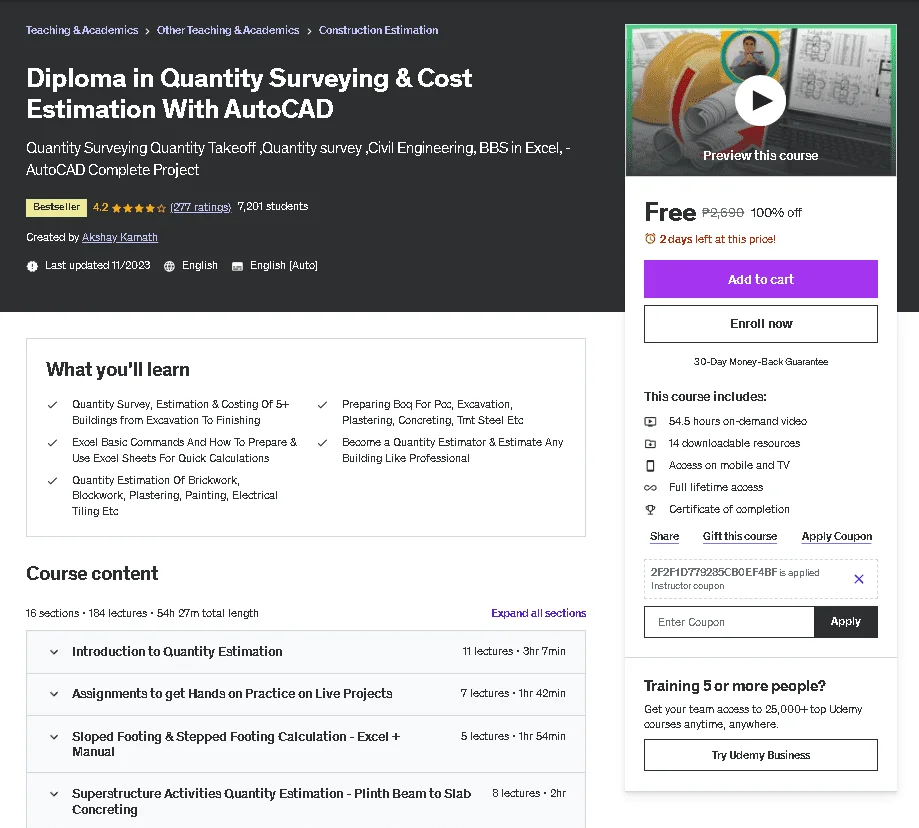Visit instructor Akshay Kamath's profile
Image resolution: width=919 pixels, height=828 pixels.
click(x=120, y=237)
